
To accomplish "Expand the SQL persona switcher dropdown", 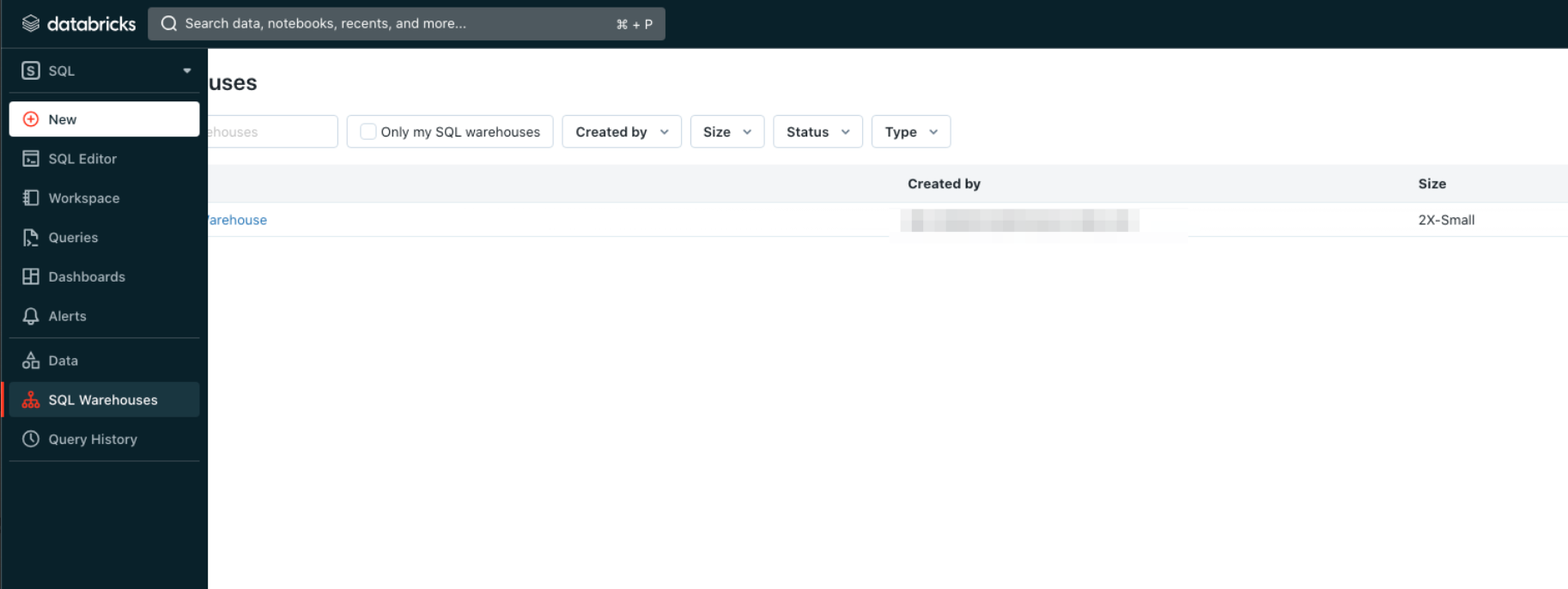I will [x=186, y=70].
